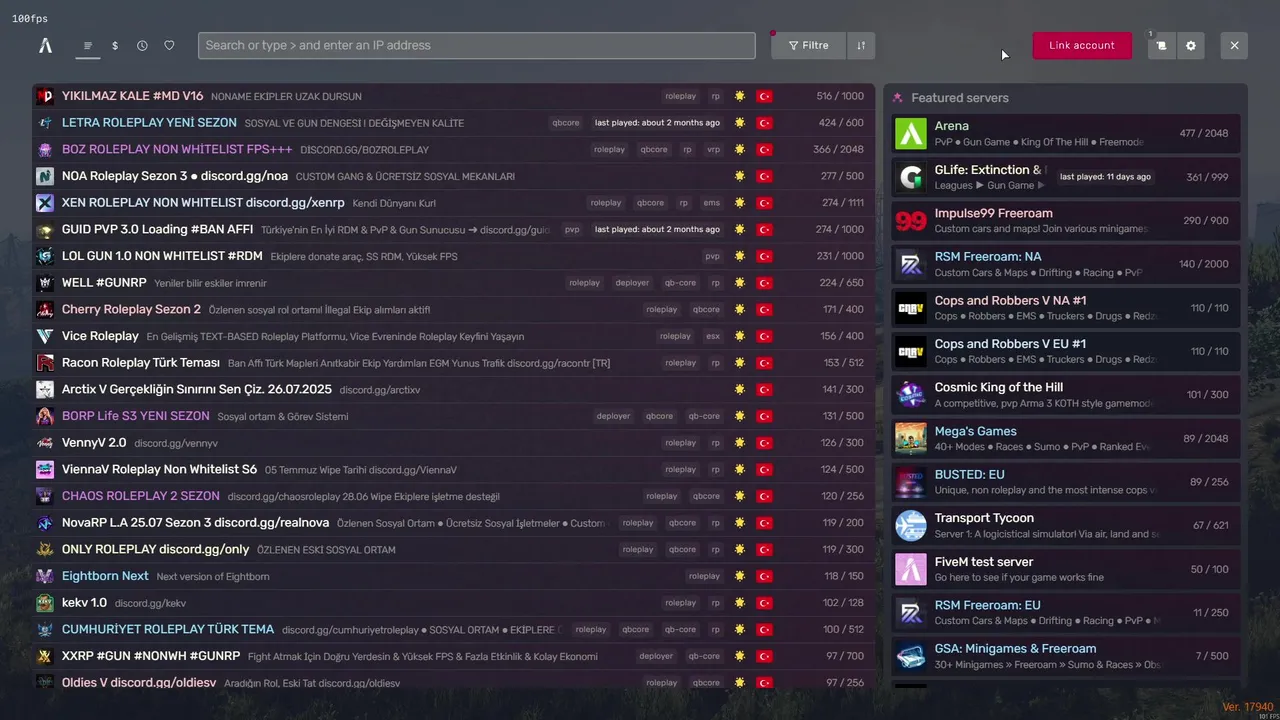Click the Featured servers heading
Screen dimensions: 1280x720
tap(960, 98)
